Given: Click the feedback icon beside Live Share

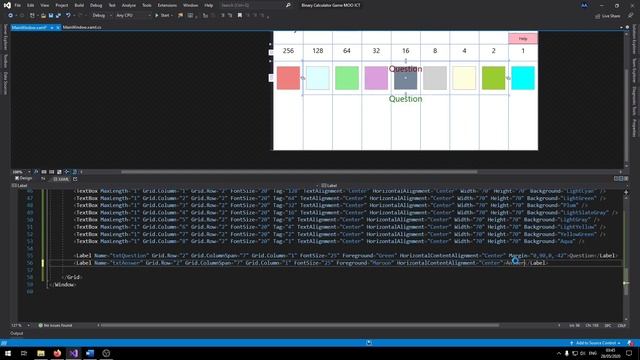Looking at the screenshot, I should tap(631, 16).
